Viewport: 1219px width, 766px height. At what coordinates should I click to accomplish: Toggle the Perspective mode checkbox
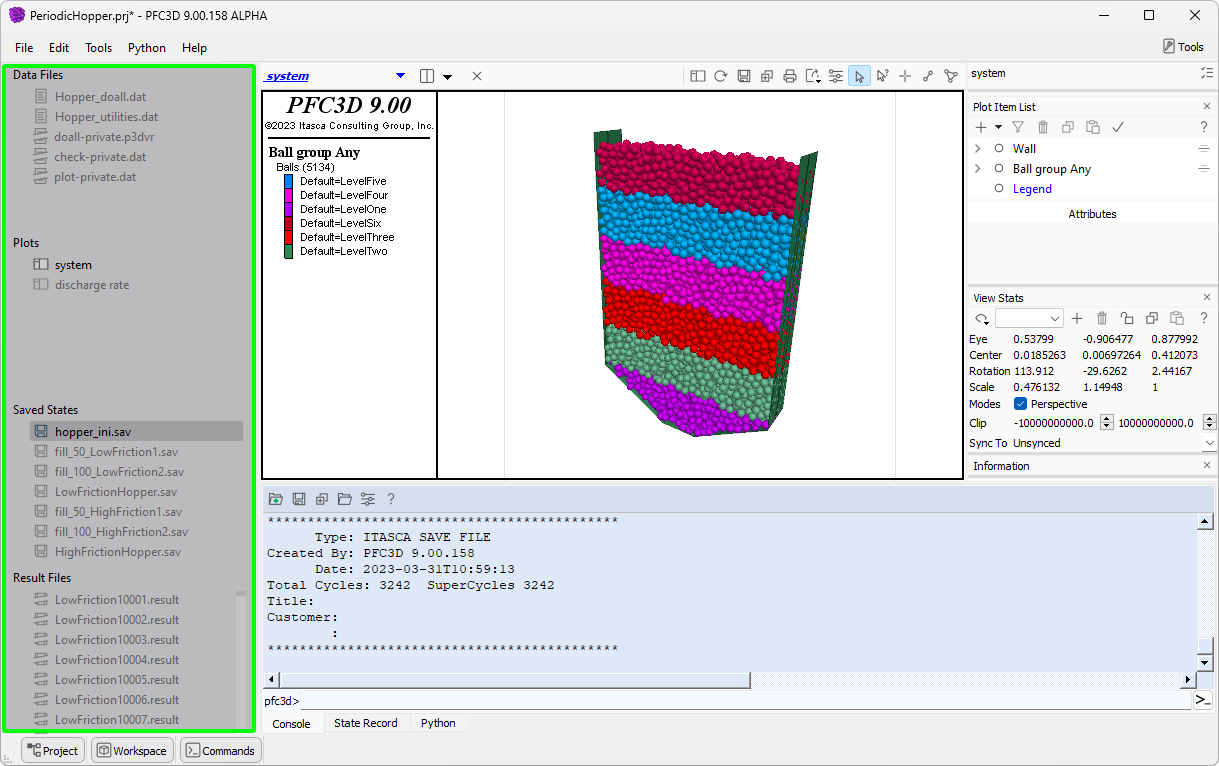click(x=1020, y=404)
